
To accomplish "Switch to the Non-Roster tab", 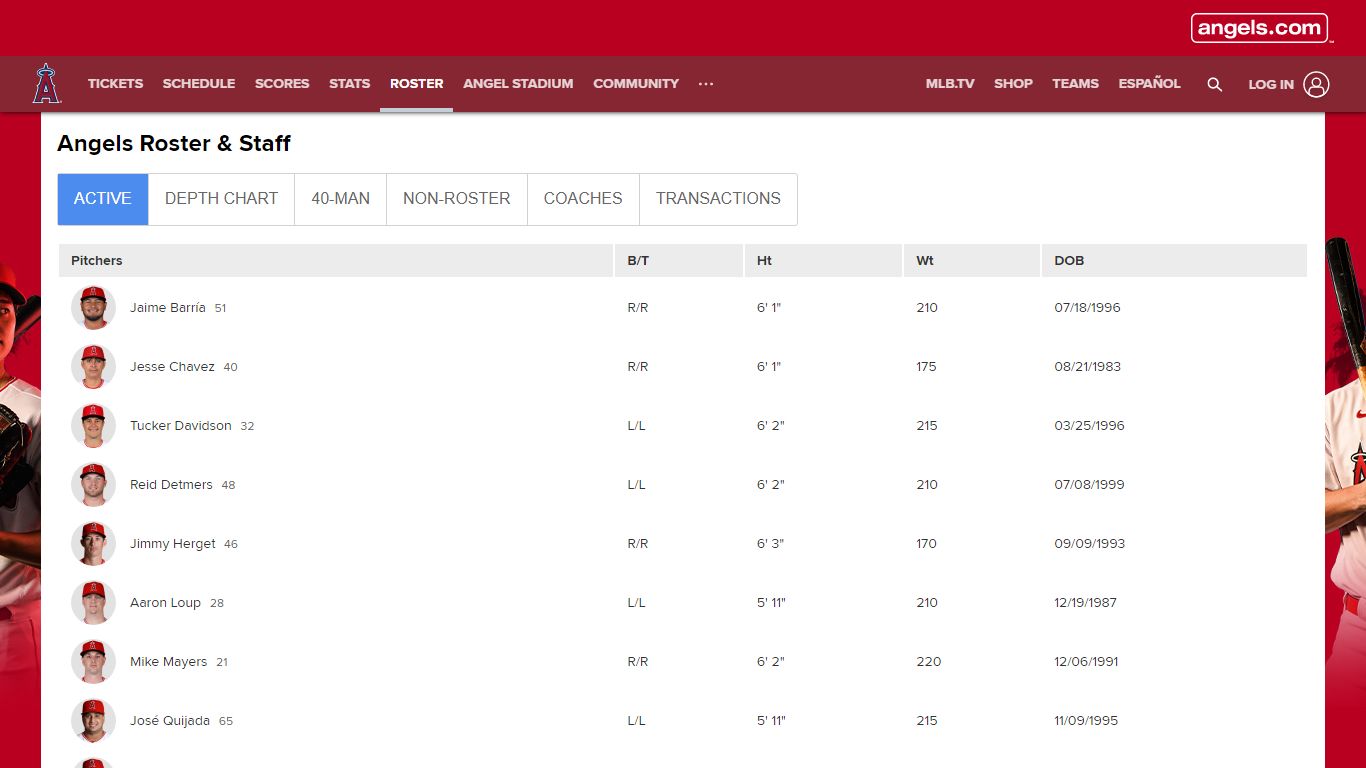I will [457, 199].
